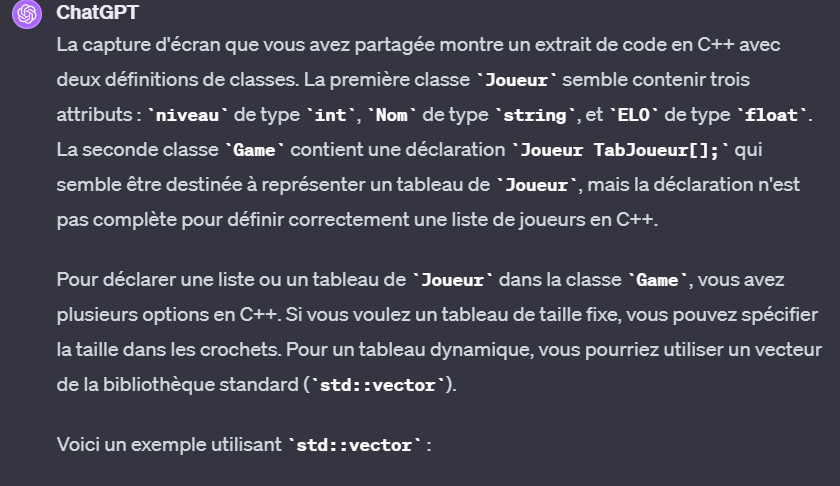Click `std::vector` code after 'Voici un exemple utilisant'
The width and height of the screenshot is (840, 486).
354,445
